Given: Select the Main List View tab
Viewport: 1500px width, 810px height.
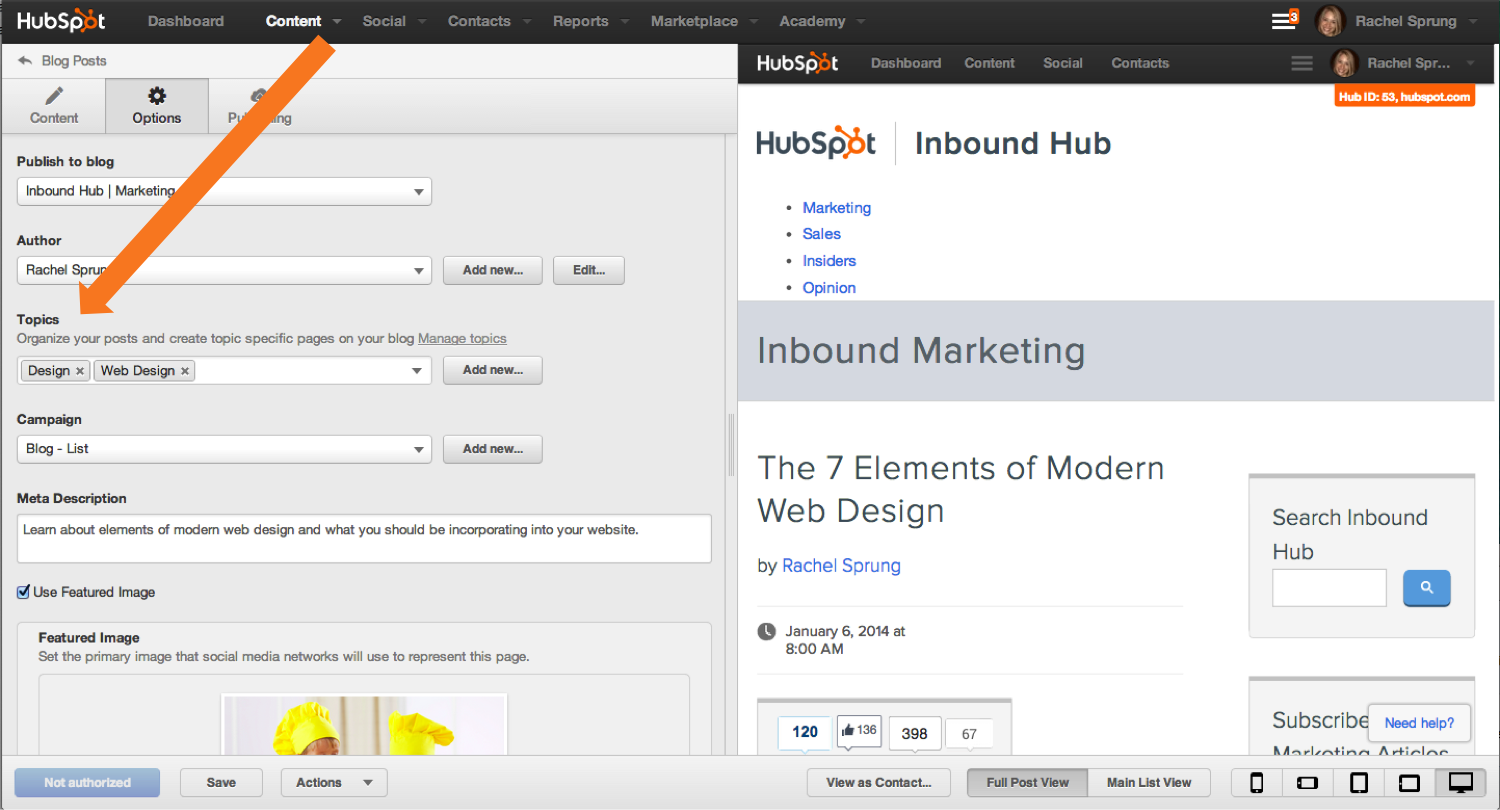Looking at the screenshot, I should pos(1150,783).
